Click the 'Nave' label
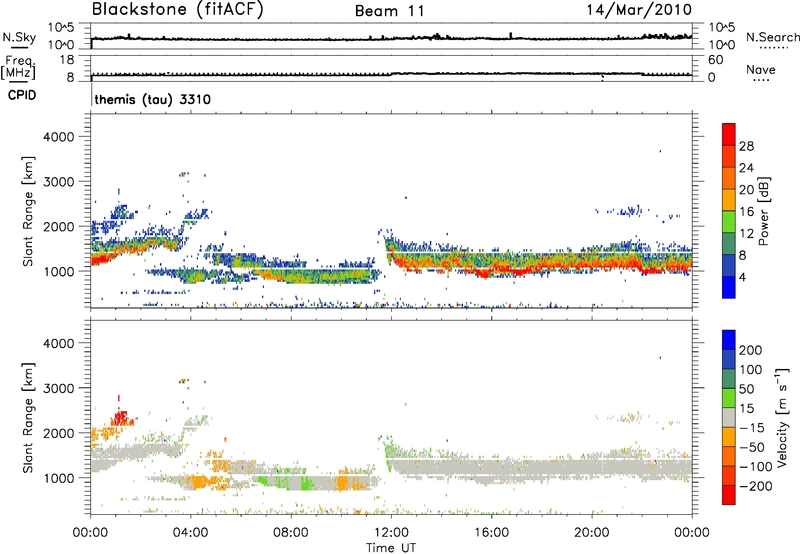The height and width of the screenshot is (554, 800). click(x=761, y=70)
